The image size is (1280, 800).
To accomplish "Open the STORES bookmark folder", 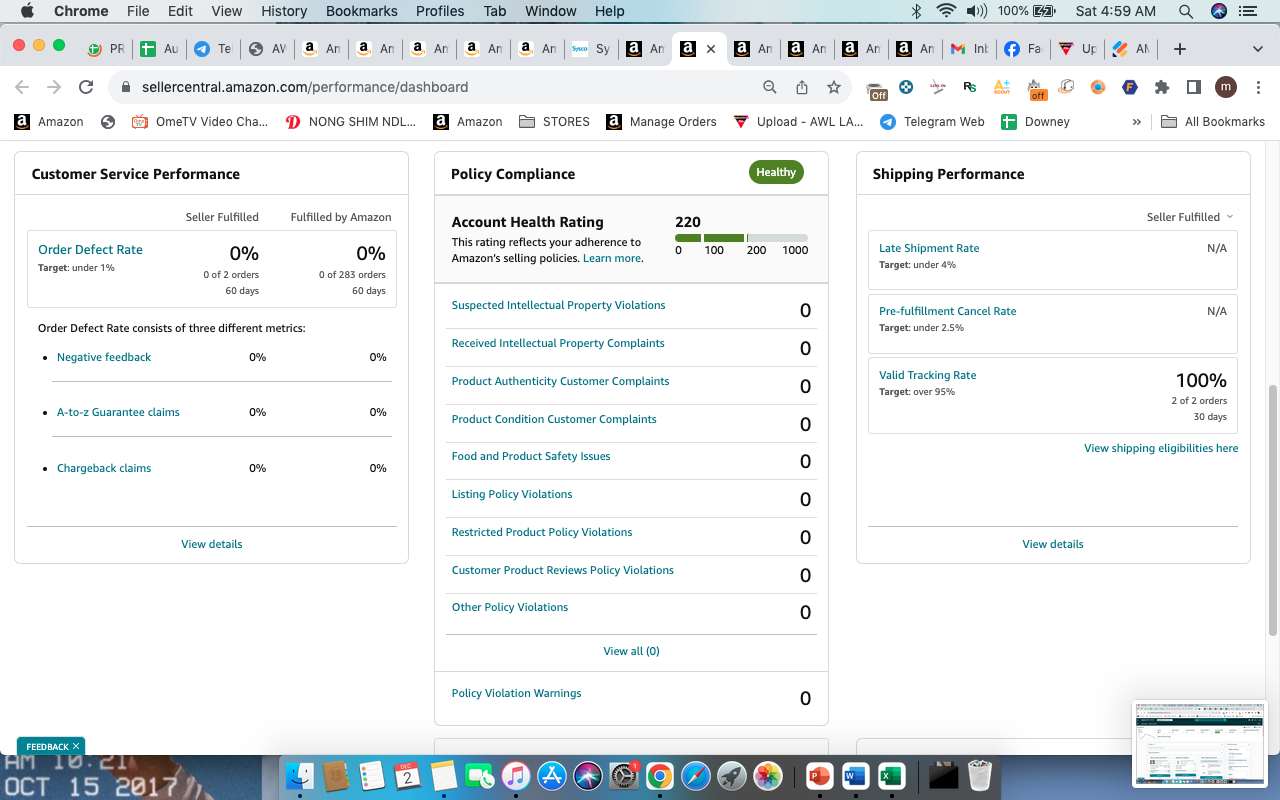I will 554,122.
